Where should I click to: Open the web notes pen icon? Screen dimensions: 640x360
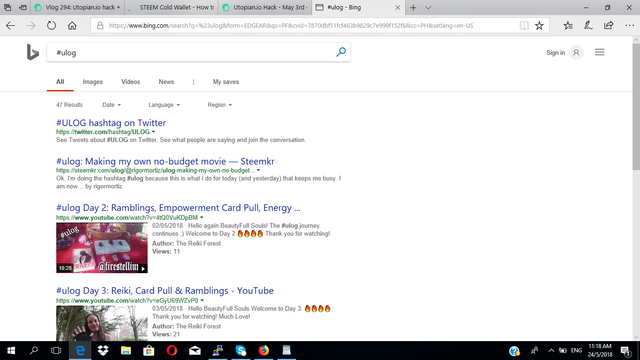pos(588,25)
